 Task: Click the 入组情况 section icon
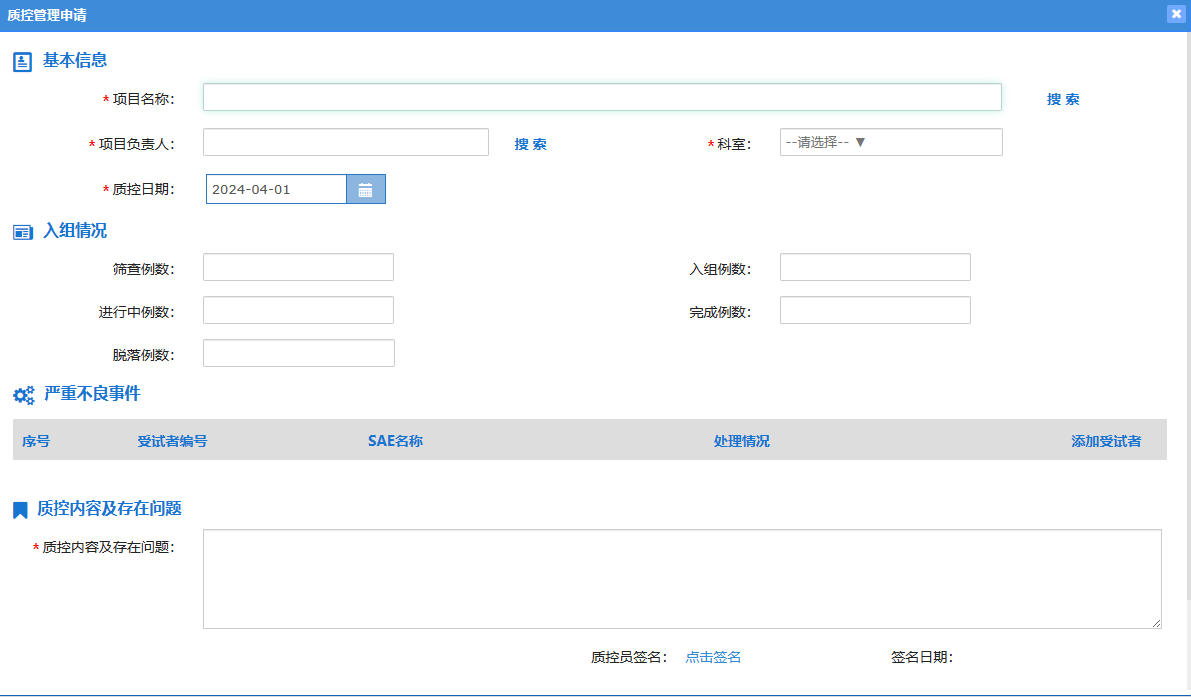pyautogui.click(x=22, y=232)
